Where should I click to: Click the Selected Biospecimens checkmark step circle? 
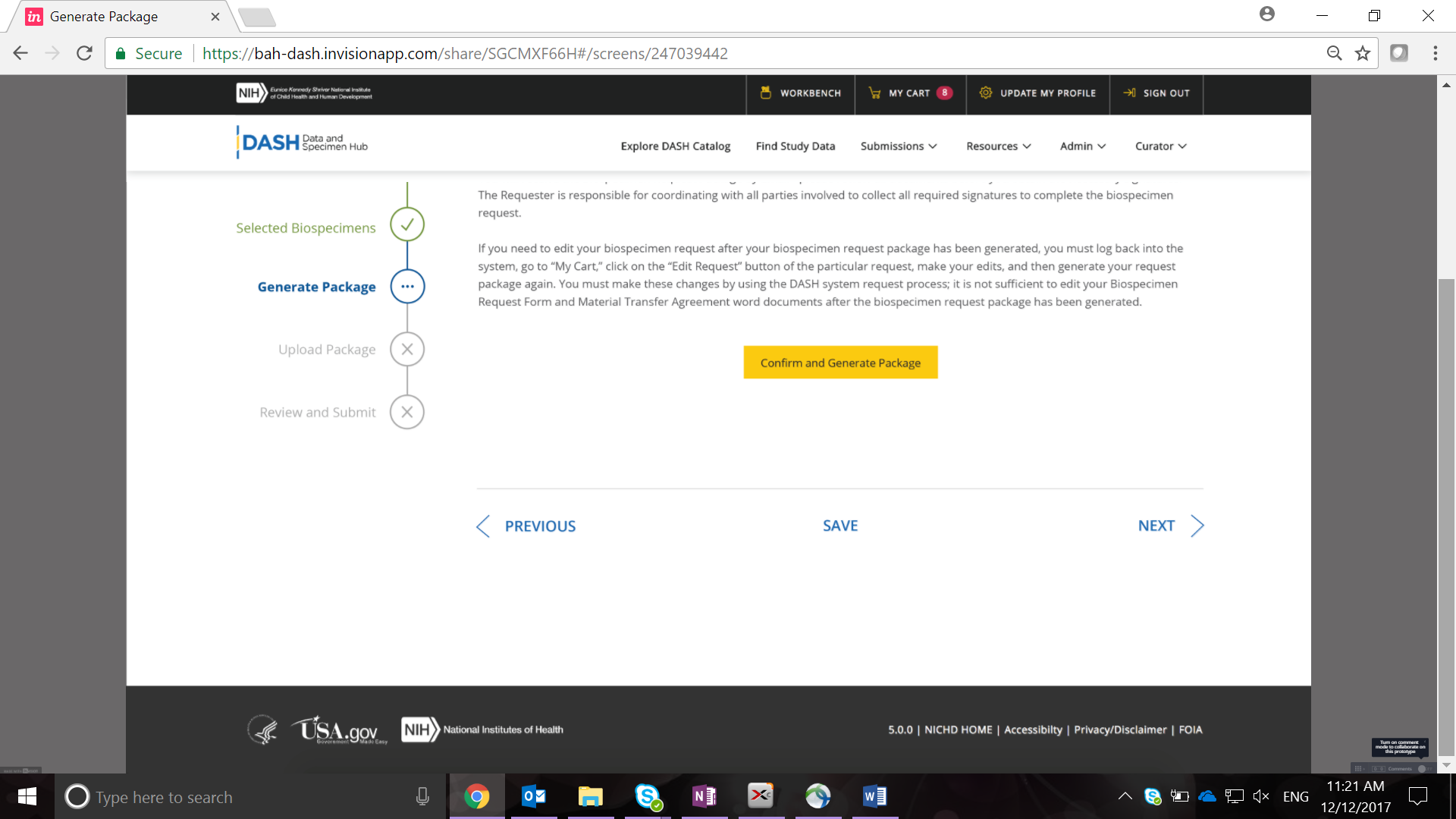(407, 224)
